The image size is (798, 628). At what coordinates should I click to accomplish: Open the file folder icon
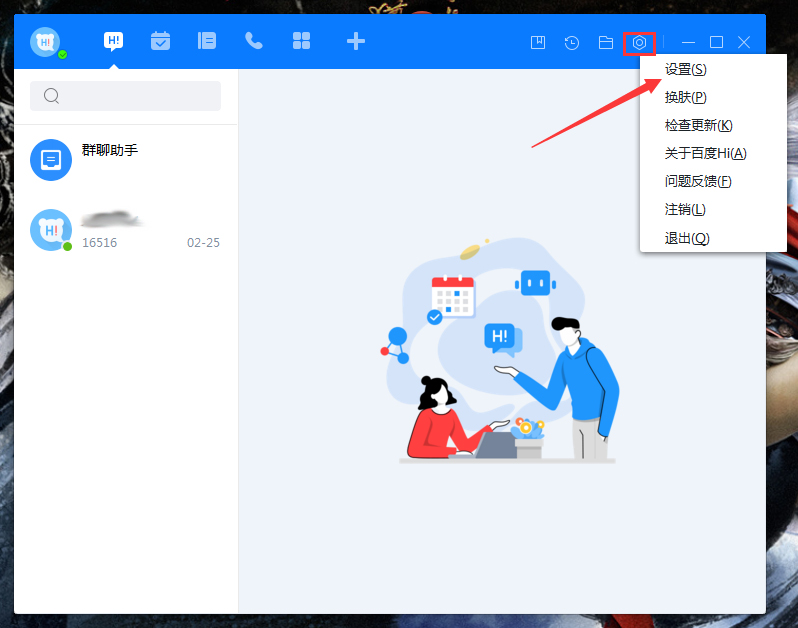tap(606, 43)
